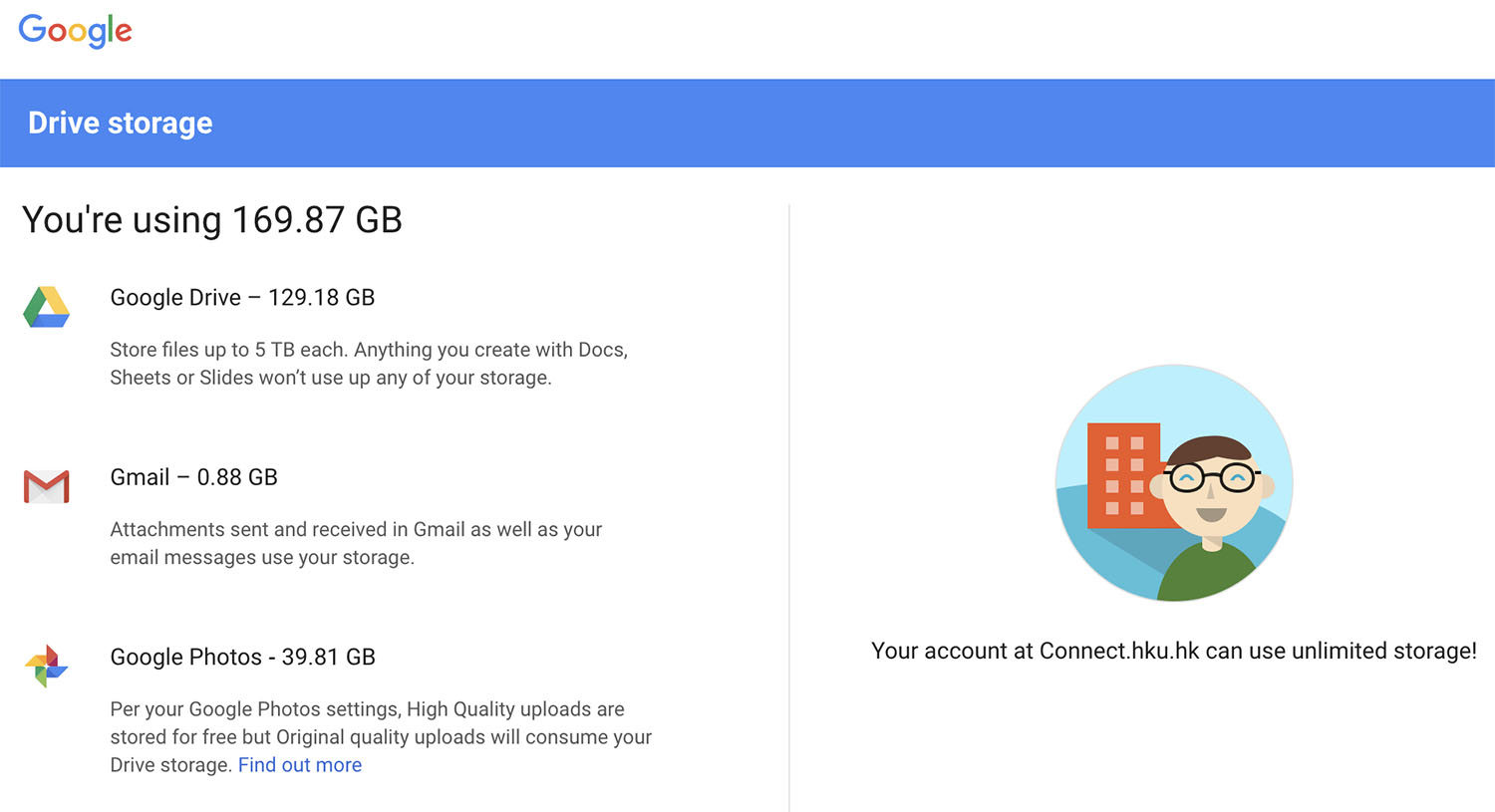The image size is (1495, 812).
Task: Click the Google Photos - 39.81 GB label
Action: coord(242,658)
